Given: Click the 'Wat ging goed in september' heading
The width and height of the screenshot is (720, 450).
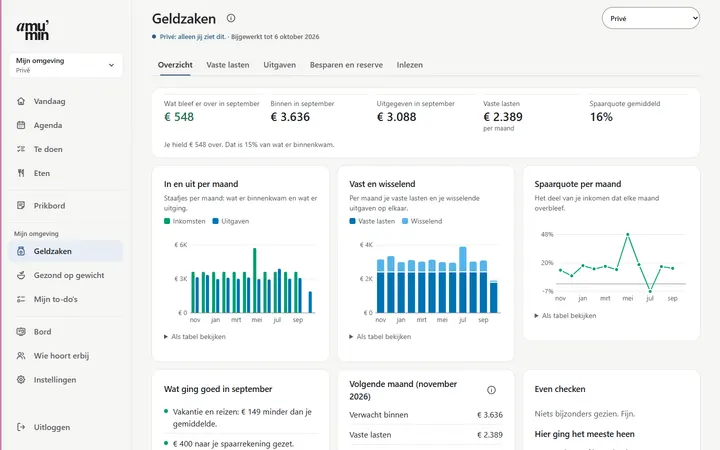Looking at the screenshot, I should pyautogui.click(x=218, y=389).
